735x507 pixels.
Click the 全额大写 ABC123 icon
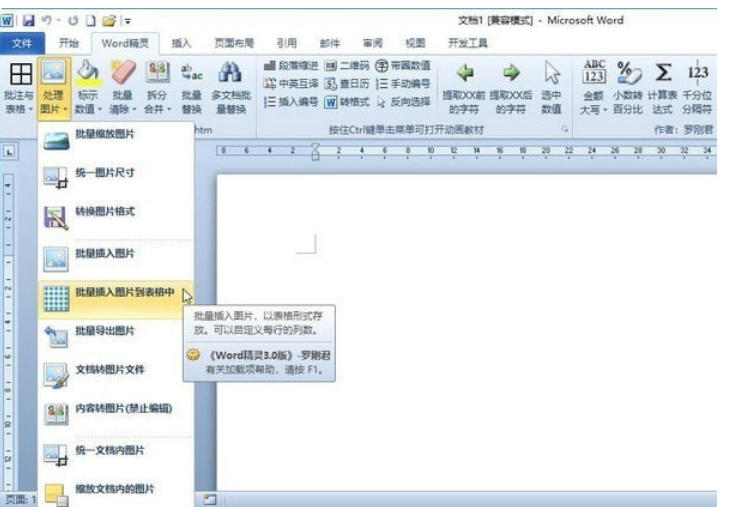pyautogui.click(x=594, y=73)
